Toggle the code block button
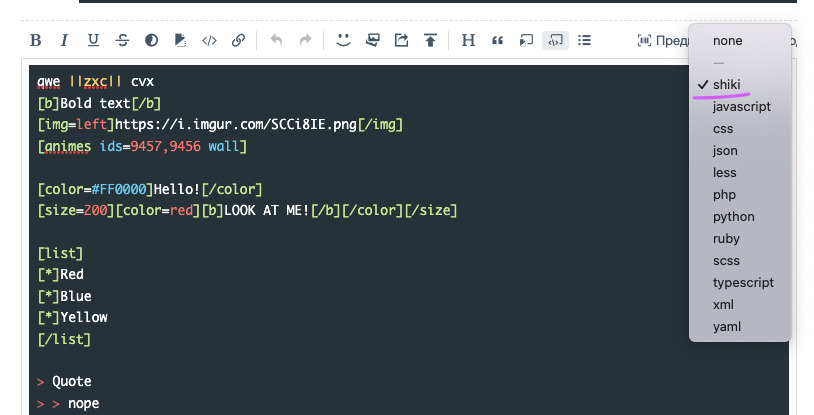 [555, 41]
